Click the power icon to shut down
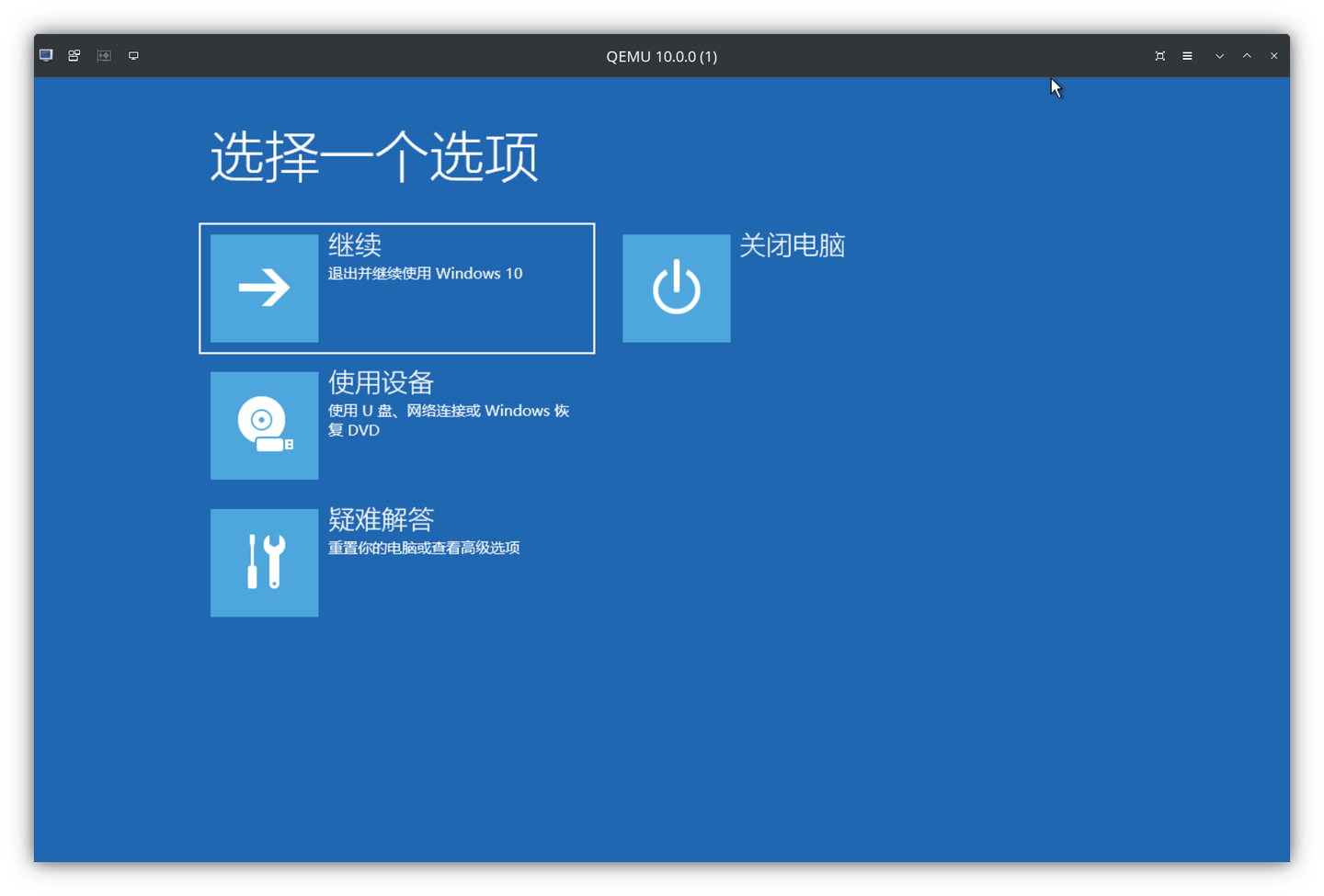This screenshot has height=896, width=1324. pos(676,288)
